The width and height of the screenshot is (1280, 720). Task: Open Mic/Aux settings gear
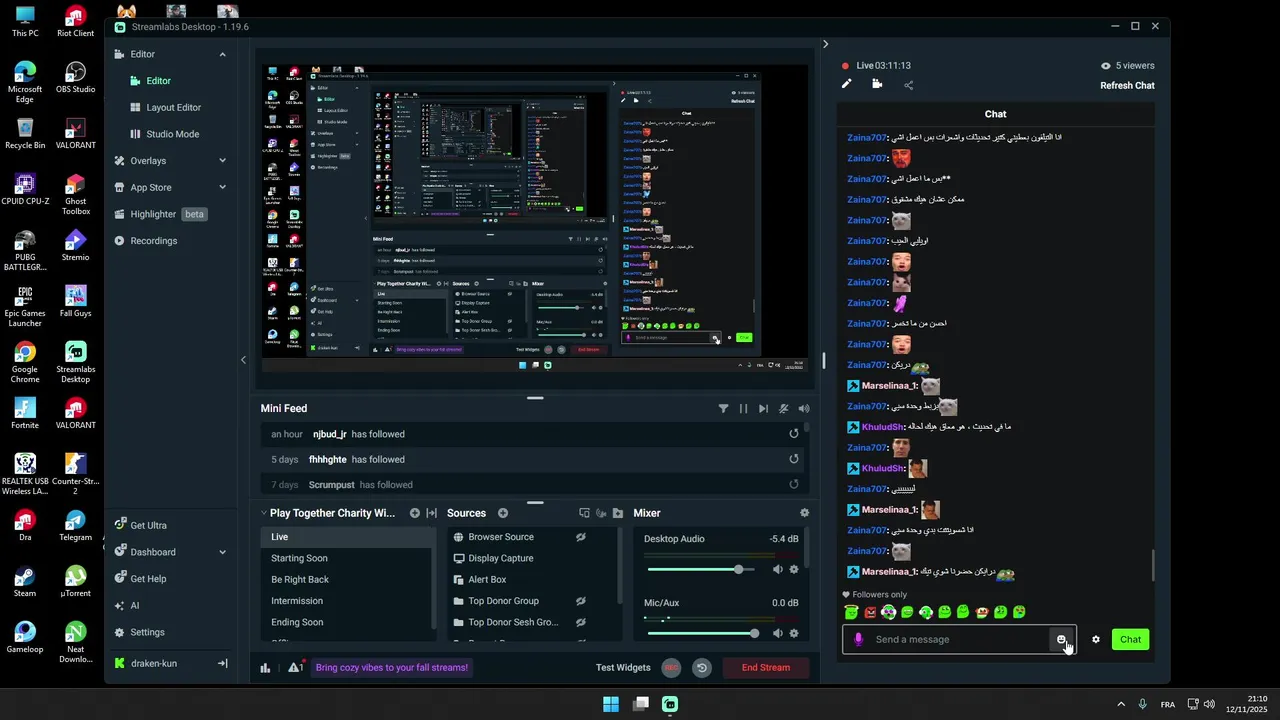(x=794, y=633)
